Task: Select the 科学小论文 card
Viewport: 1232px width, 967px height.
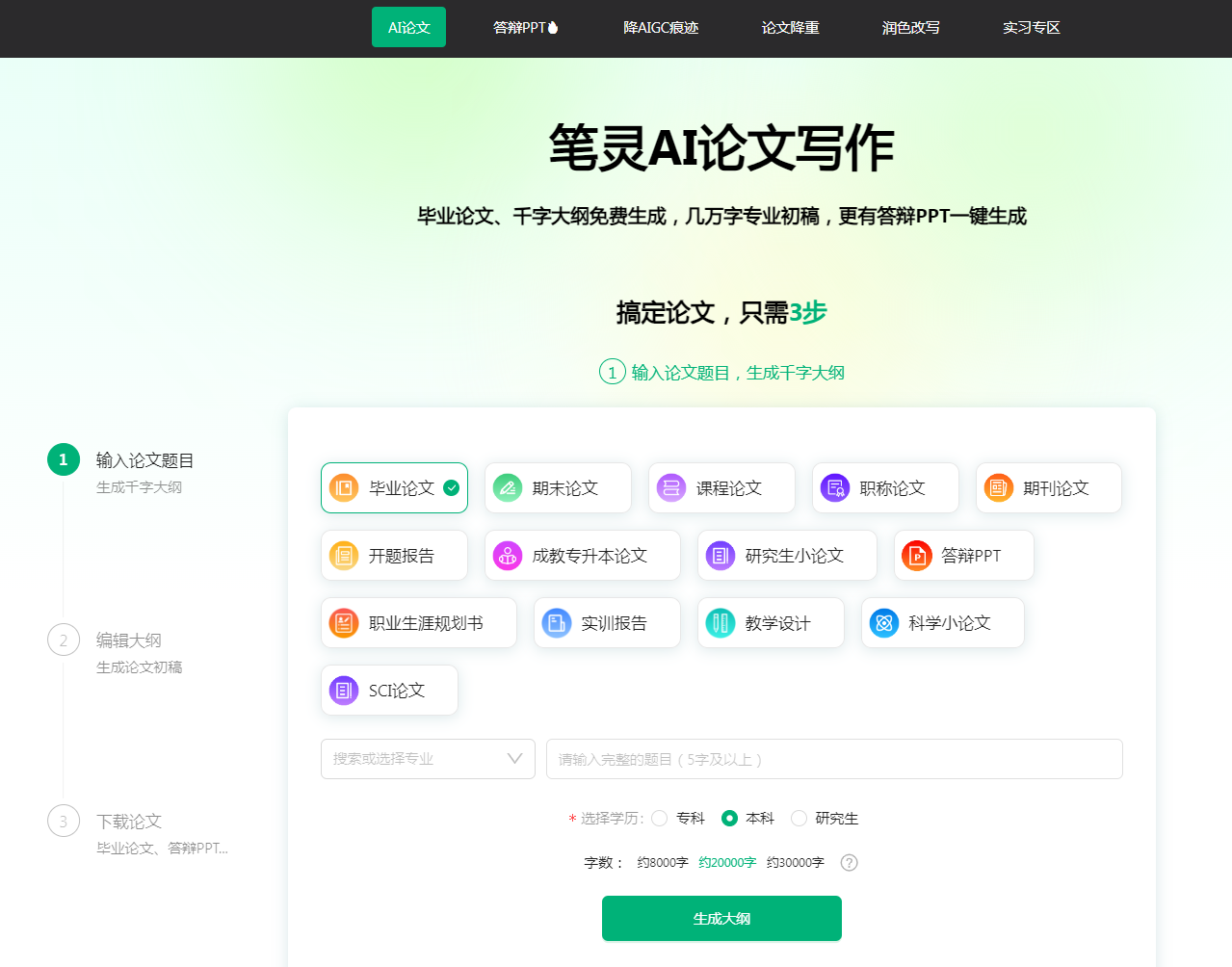Action: [943, 623]
